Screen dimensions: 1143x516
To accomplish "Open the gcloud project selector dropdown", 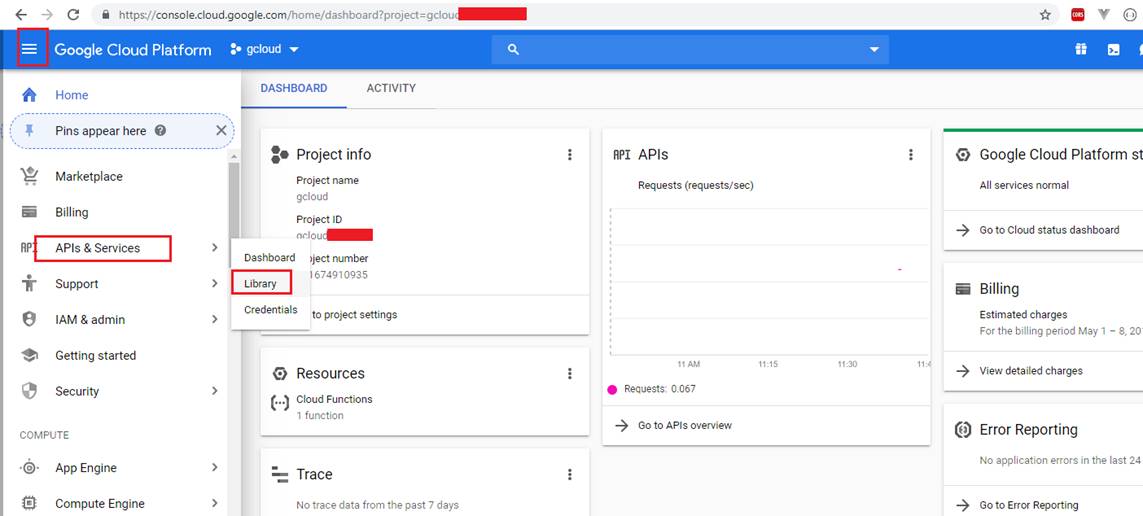I will click(x=265, y=50).
